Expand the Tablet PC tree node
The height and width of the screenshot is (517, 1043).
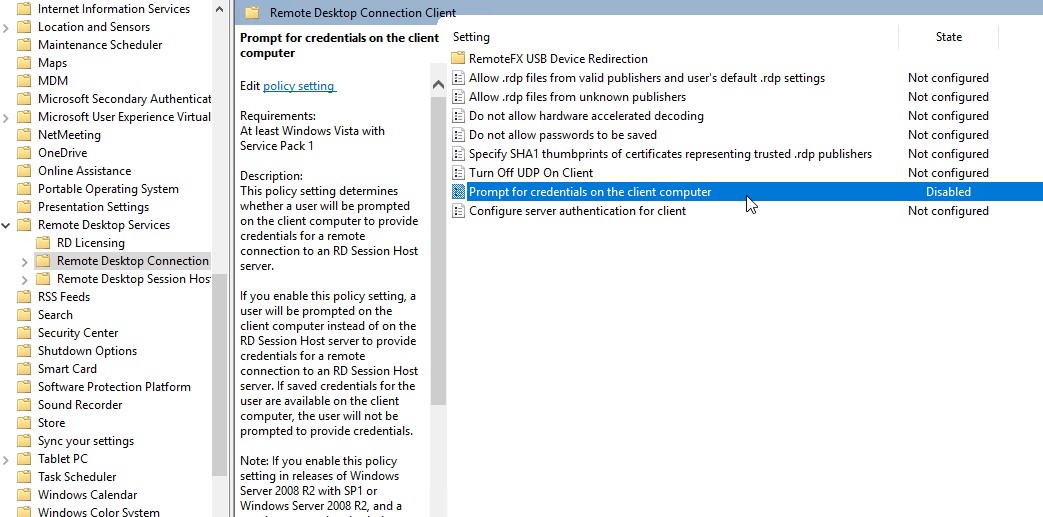[7, 459]
